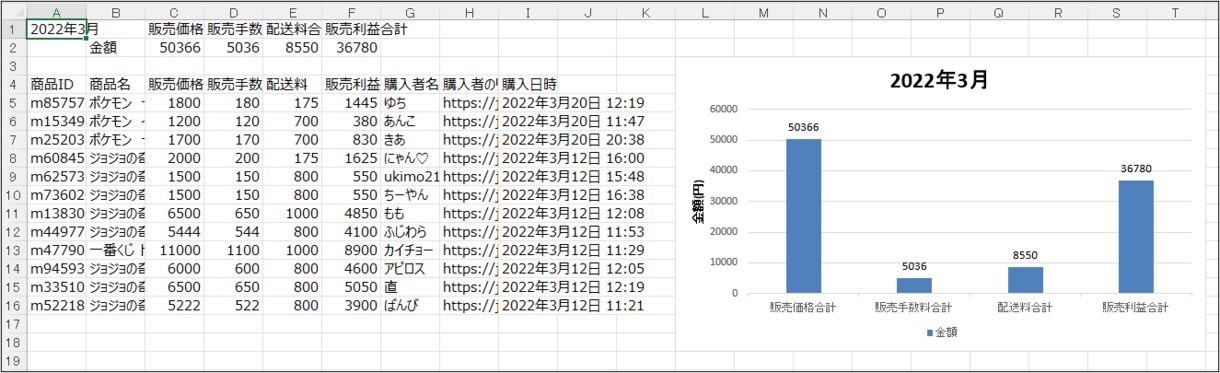Screen dimensions: 1220x373
Task: Click product ID cell m73602
Action: click(57, 195)
